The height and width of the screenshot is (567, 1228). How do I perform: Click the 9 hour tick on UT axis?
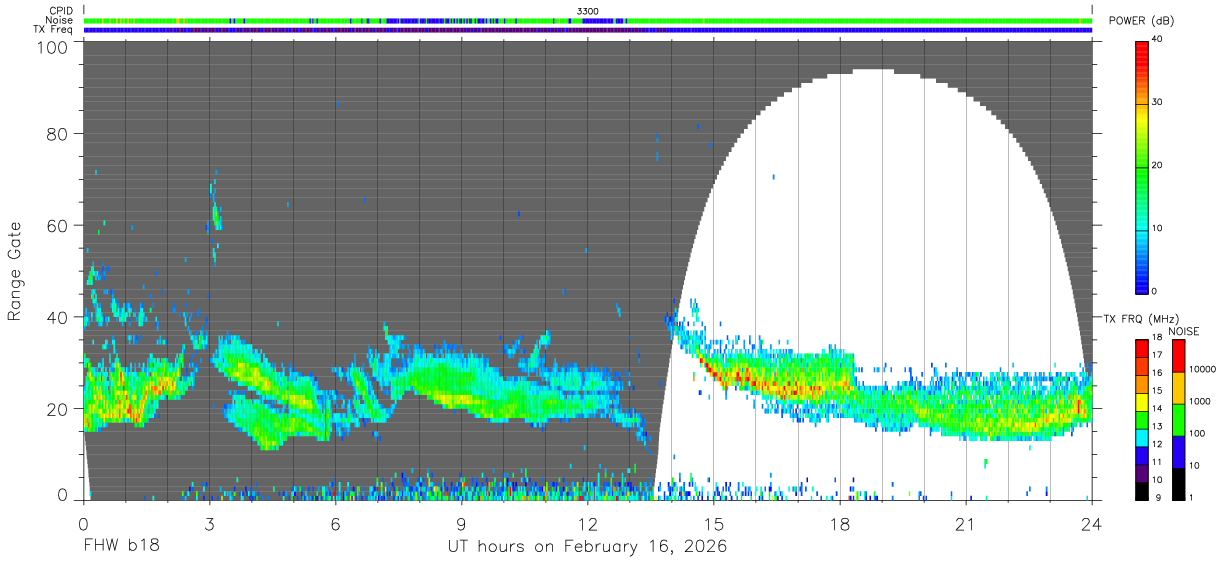coord(462,523)
